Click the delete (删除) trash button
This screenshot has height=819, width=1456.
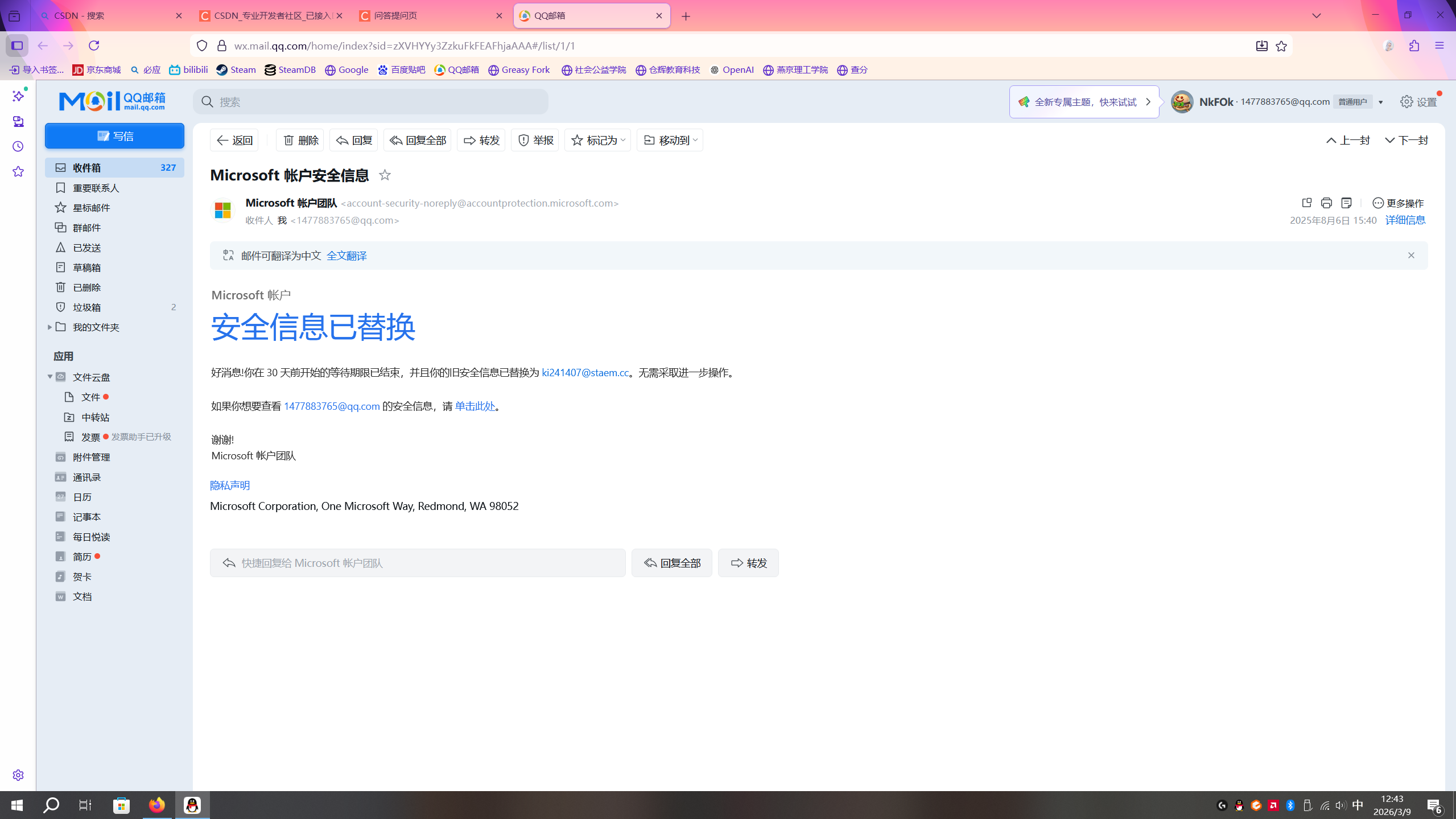300,140
